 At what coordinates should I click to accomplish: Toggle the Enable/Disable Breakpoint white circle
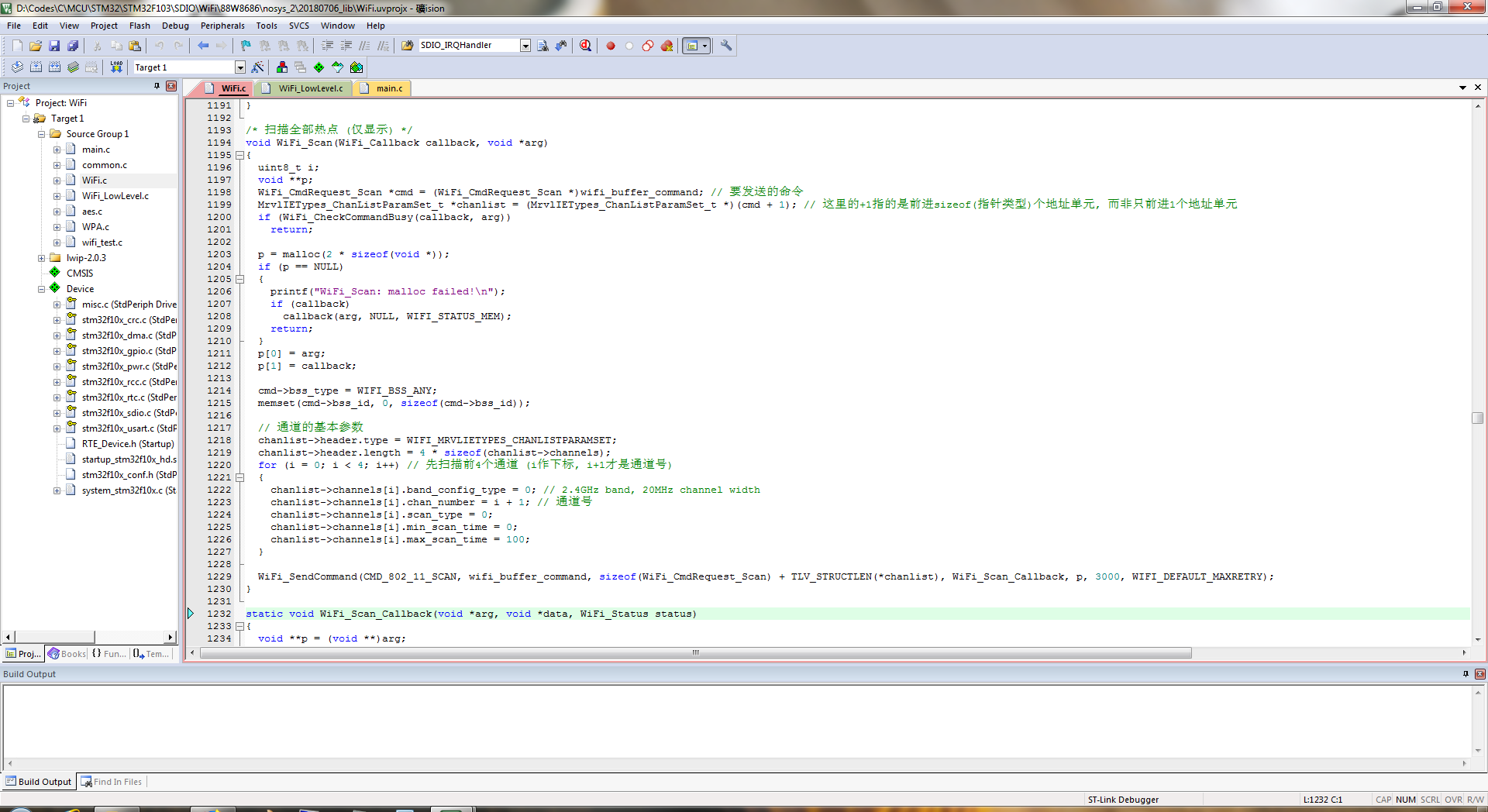[x=629, y=46]
